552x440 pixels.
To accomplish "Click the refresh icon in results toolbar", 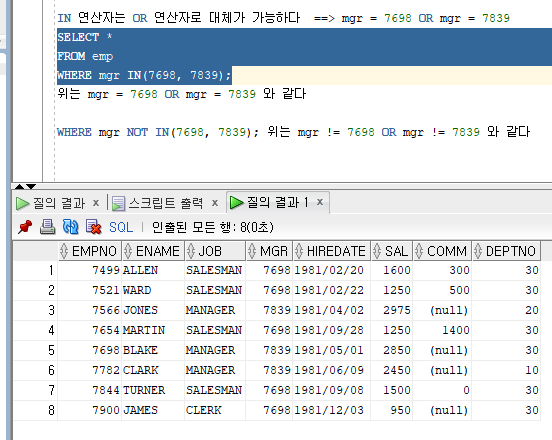I will 70,227.
